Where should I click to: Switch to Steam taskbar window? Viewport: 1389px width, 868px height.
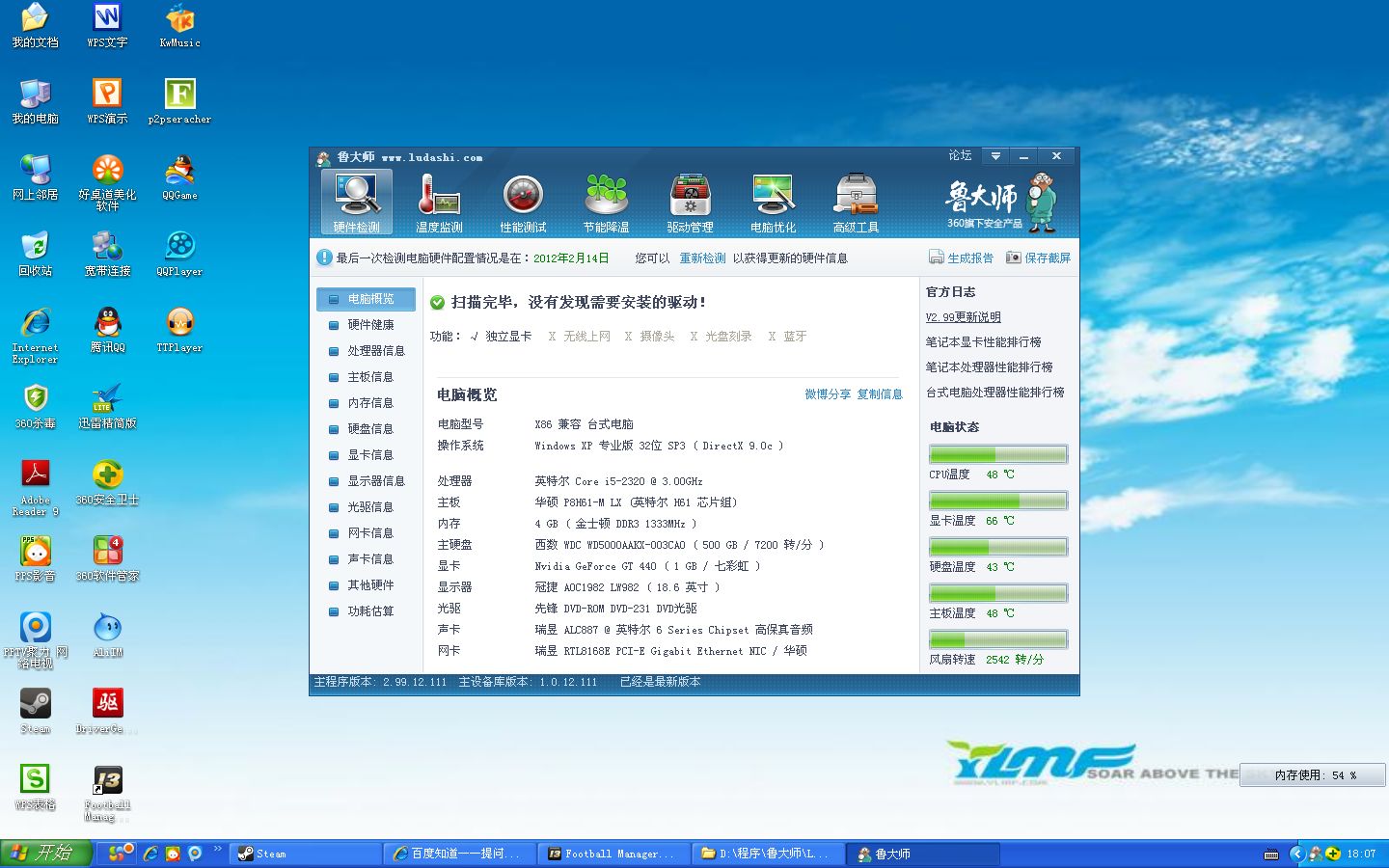point(307,854)
